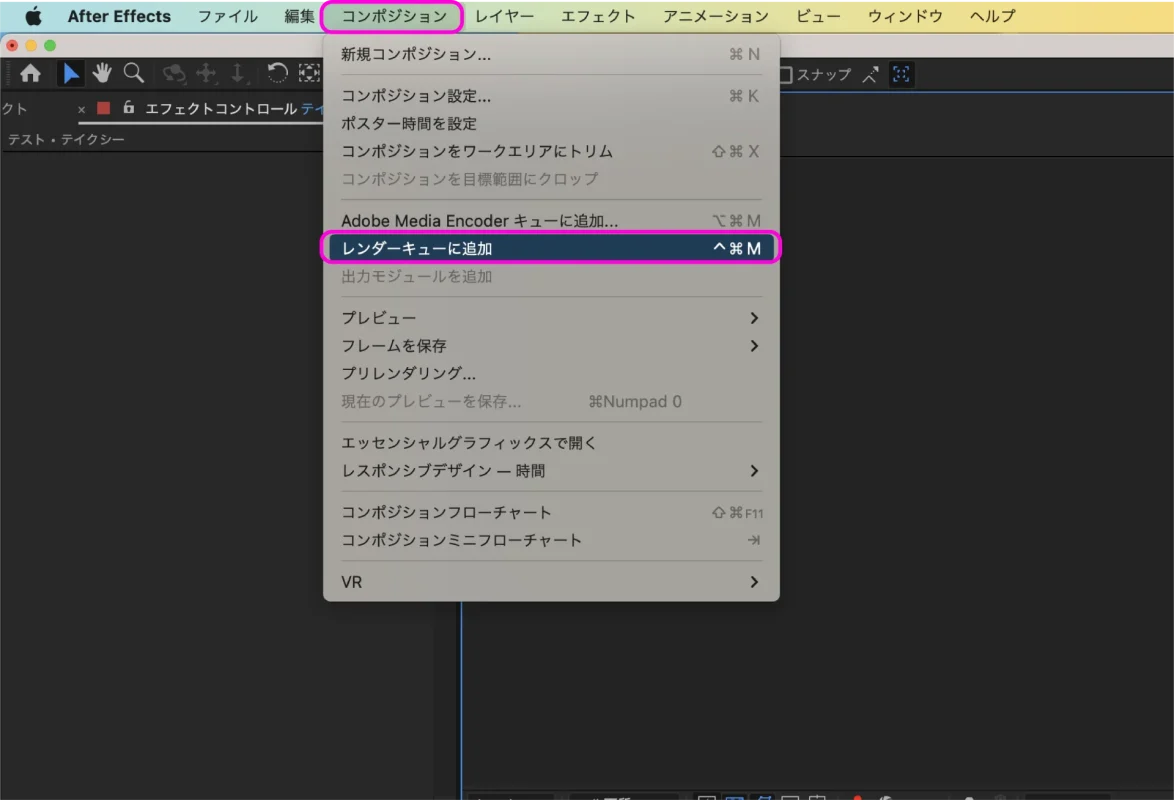Select the Hand tool

tap(102, 73)
